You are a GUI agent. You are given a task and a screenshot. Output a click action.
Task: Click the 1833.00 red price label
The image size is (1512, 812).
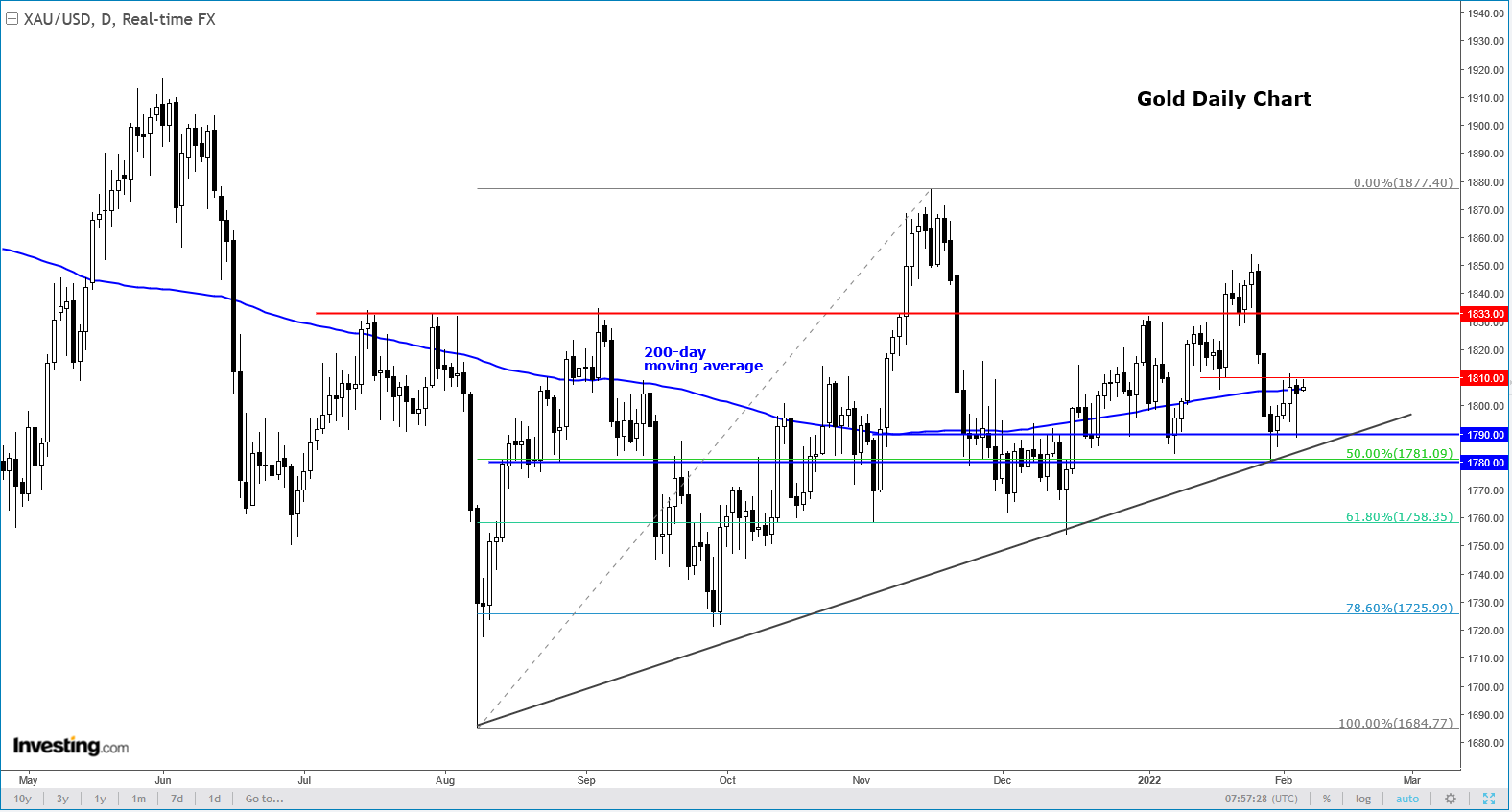click(x=1485, y=314)
